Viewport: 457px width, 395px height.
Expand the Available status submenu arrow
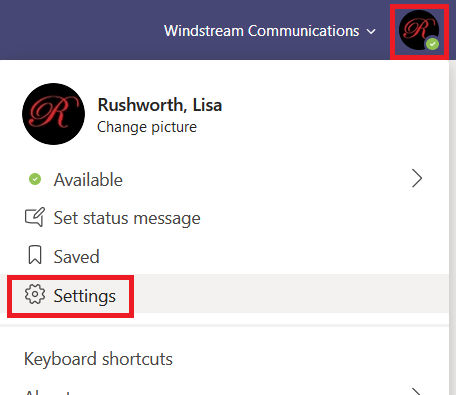coord(417,178)
